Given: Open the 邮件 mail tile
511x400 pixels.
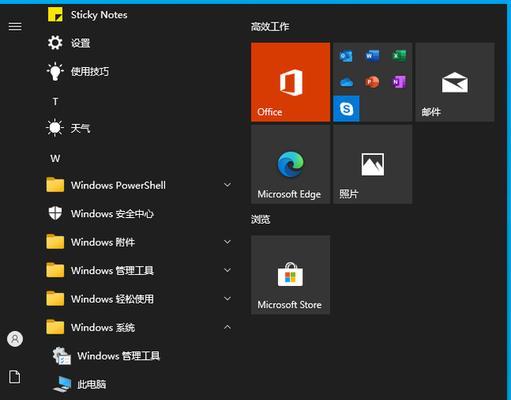Looking at the screenshot, I should (x=455, y=82).
